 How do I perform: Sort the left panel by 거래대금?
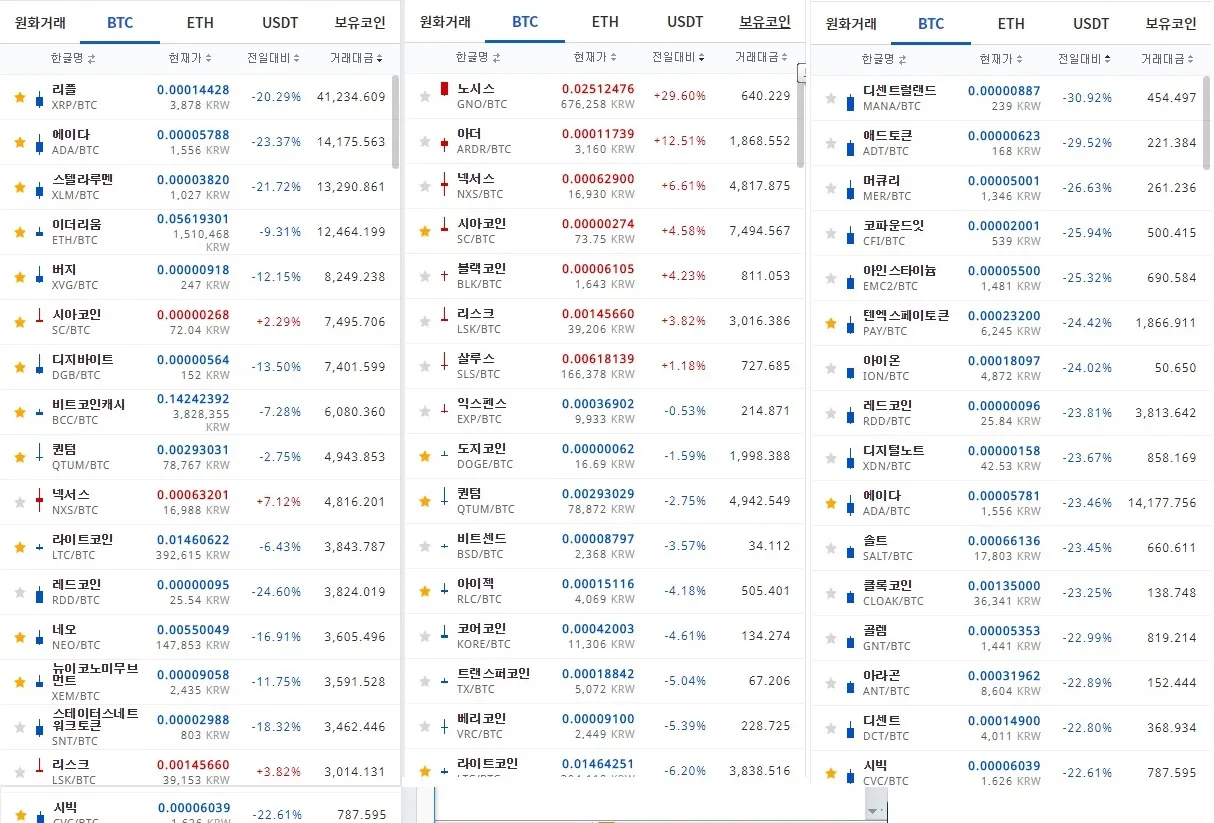[x=357, y=59]
